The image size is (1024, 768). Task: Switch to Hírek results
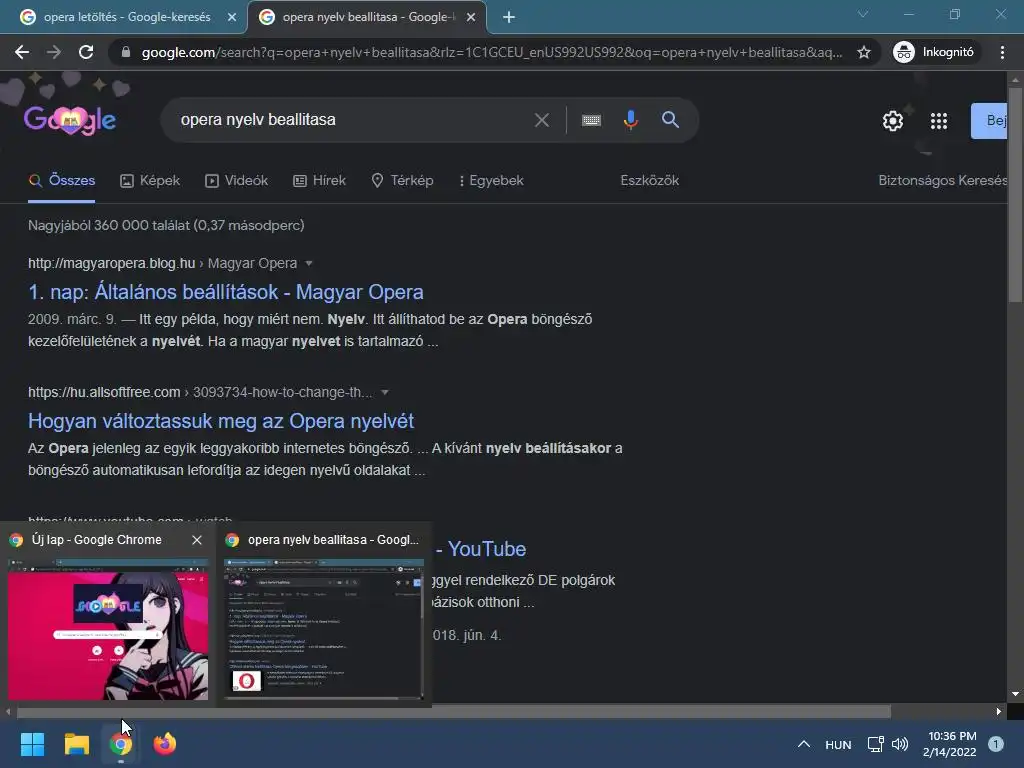(x=319, y=181)
